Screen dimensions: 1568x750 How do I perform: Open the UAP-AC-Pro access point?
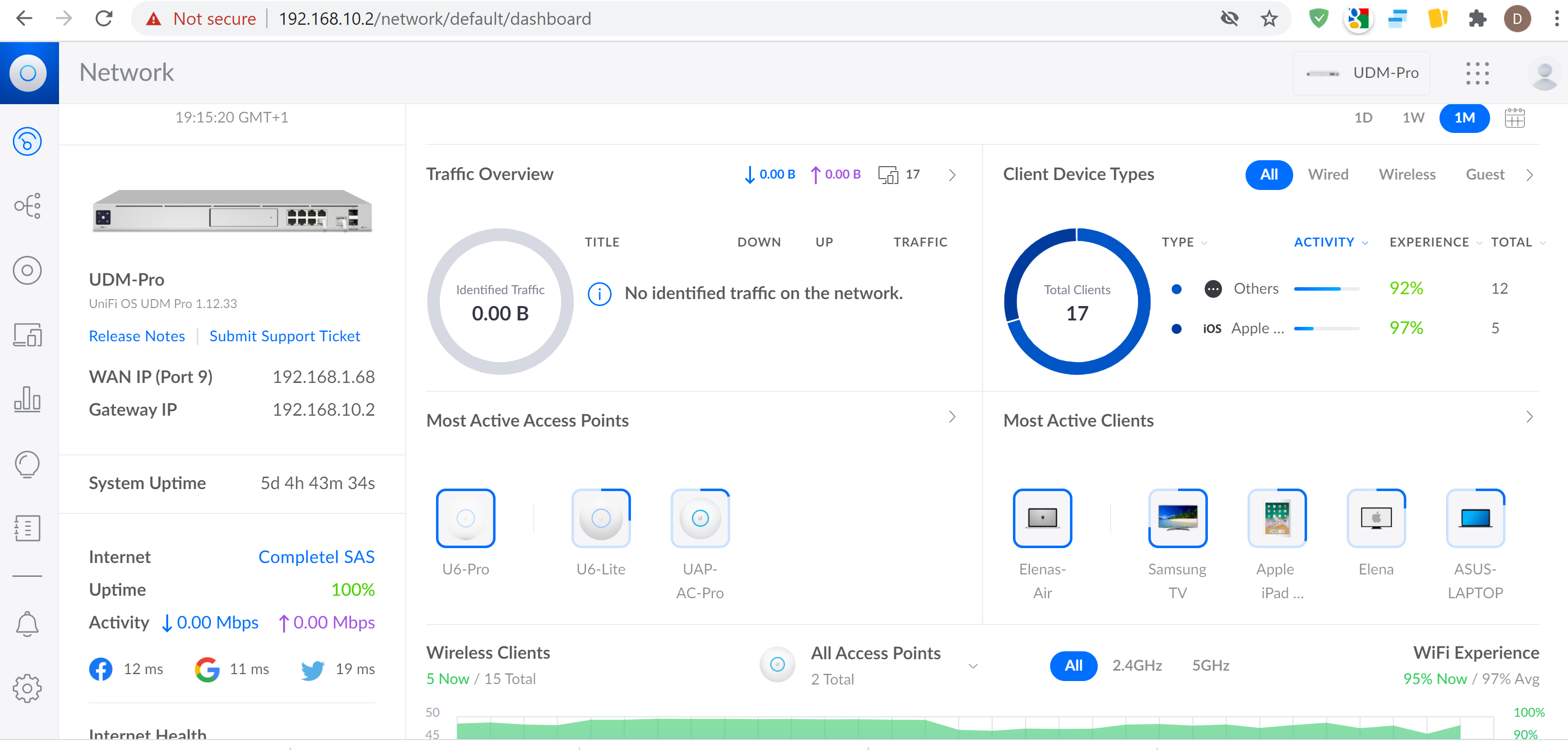tap(700, 519)
